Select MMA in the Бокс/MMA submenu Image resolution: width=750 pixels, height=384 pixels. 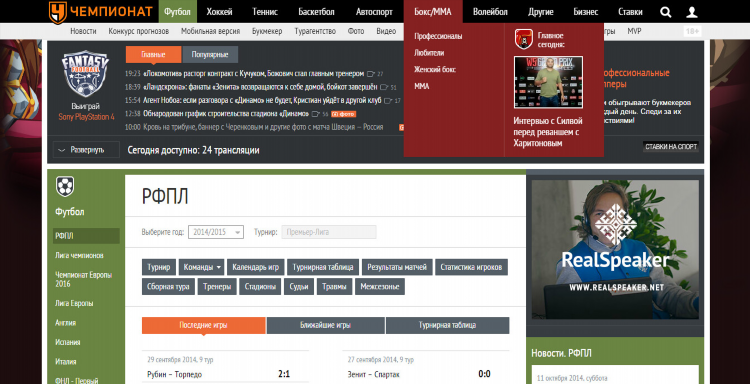tap(421, 87)
